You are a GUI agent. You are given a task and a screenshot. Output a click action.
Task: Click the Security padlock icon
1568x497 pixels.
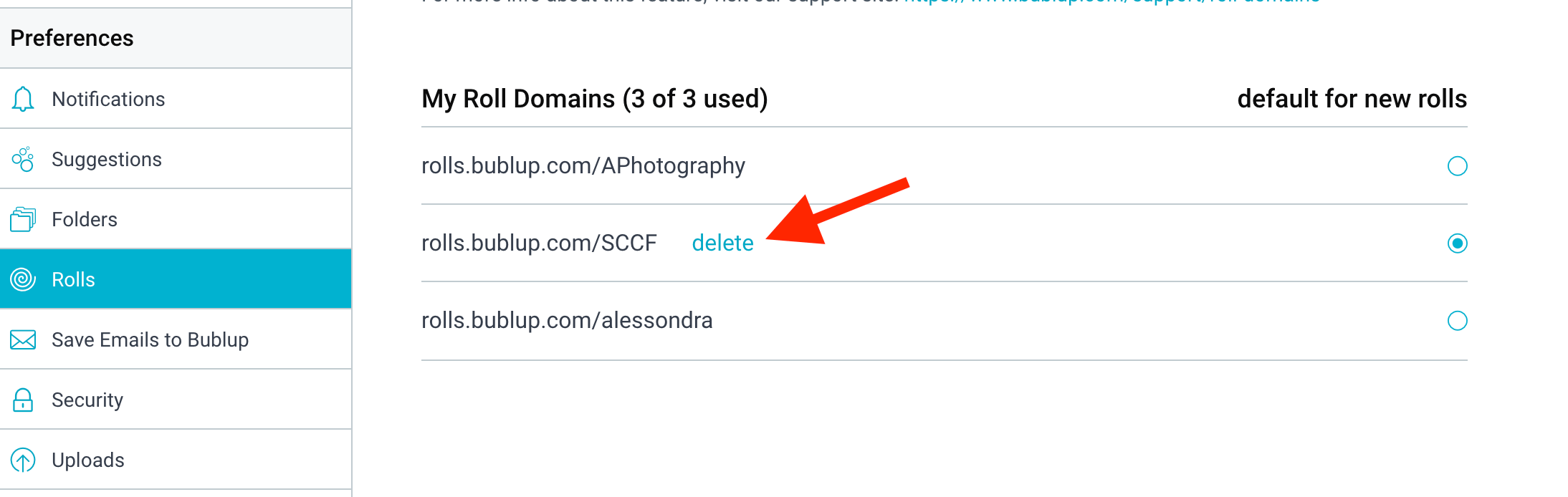click(23, 400)
